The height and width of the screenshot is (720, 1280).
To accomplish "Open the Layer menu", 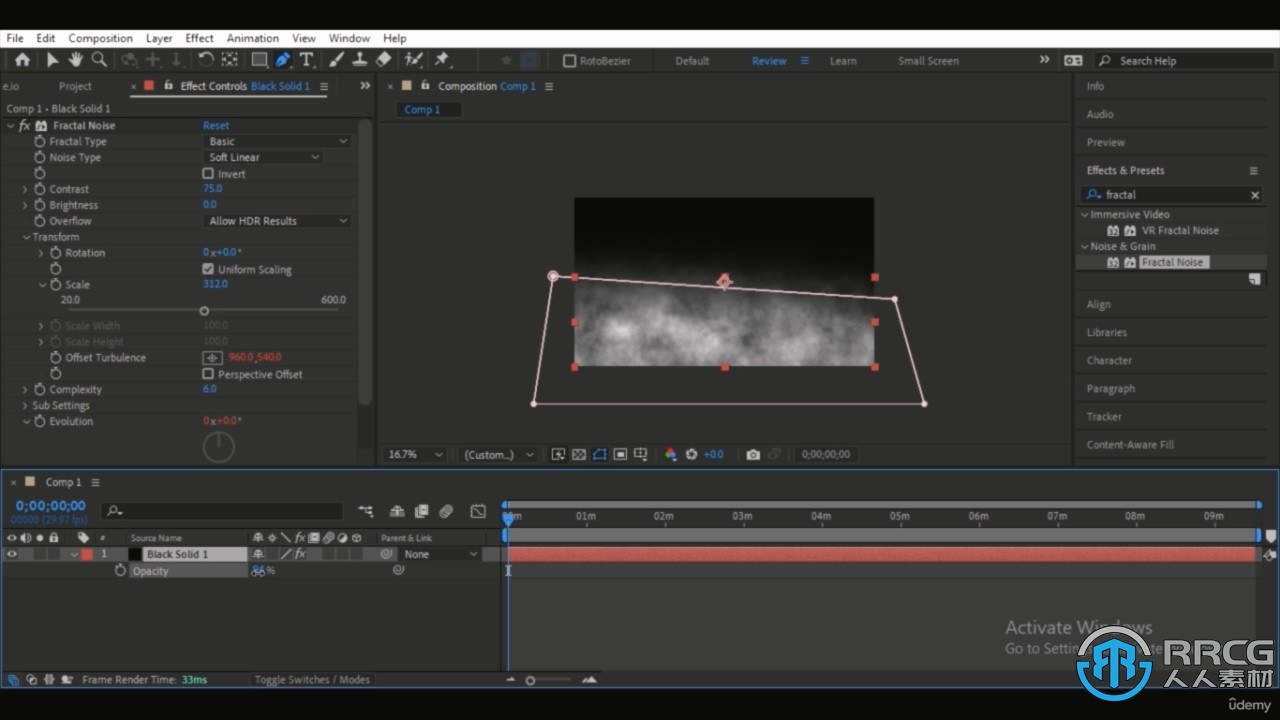I will click(x=159, y=38).
